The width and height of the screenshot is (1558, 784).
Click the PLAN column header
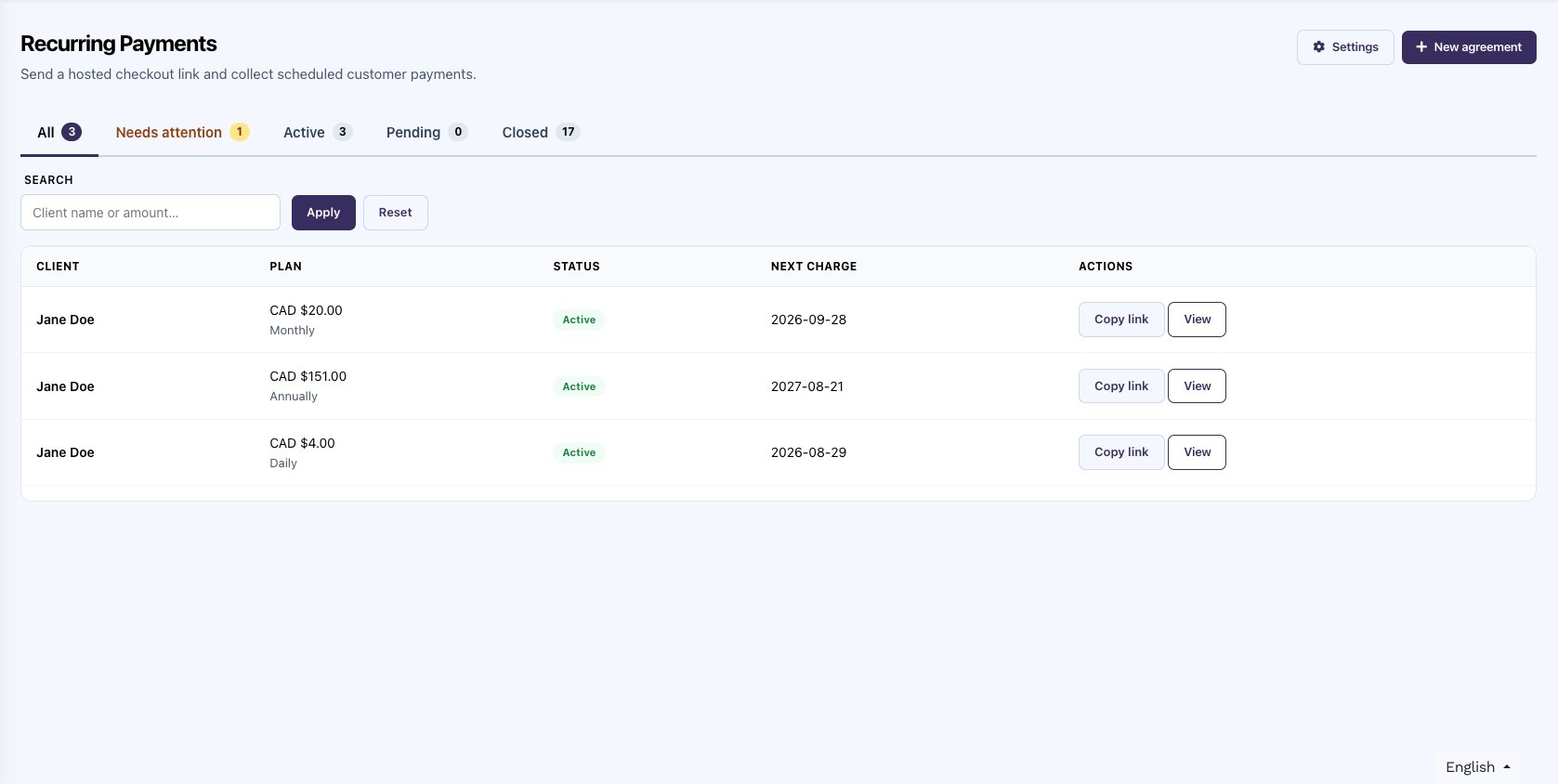pos(285,267)
